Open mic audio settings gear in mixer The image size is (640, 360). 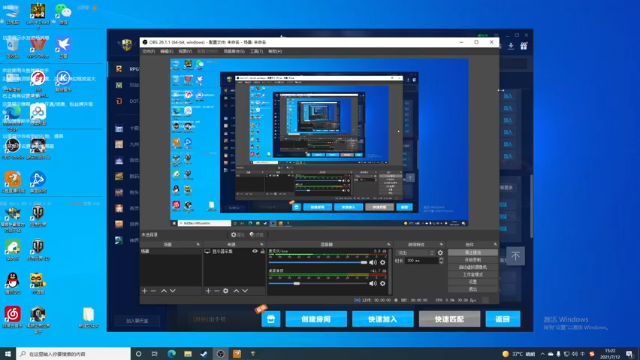click(x=382, y=262)
